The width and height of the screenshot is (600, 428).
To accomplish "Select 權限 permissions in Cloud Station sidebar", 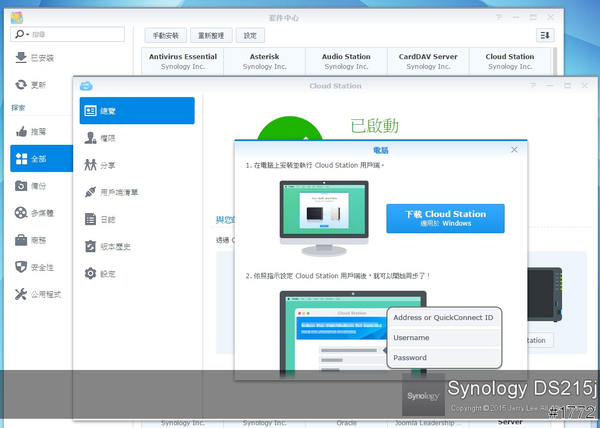I will 136,137.
